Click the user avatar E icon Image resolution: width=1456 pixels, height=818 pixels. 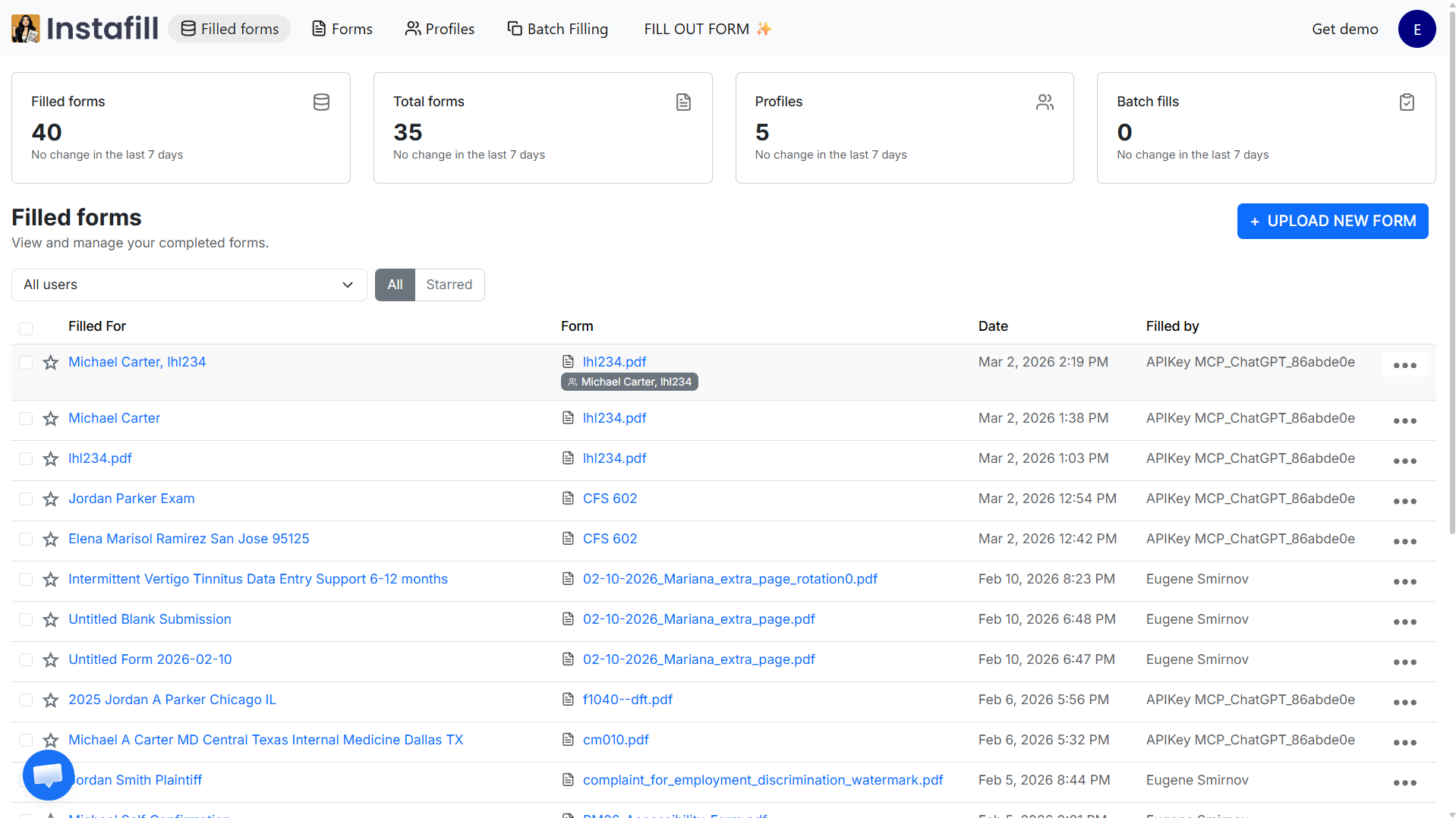(x=1417, y=29)
